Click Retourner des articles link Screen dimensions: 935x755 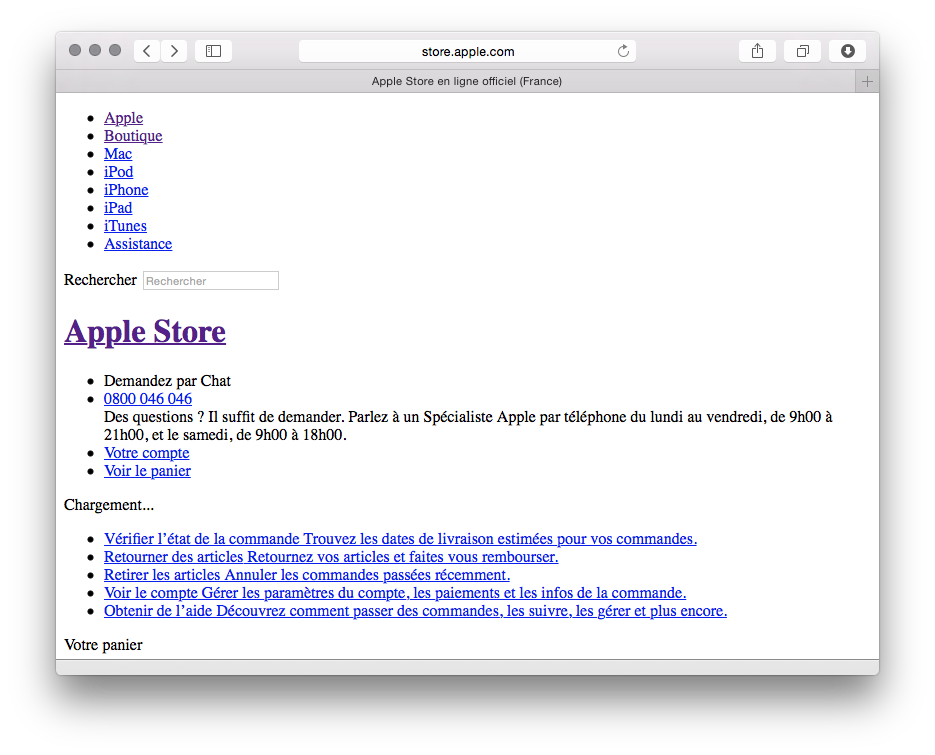(331, 556)
